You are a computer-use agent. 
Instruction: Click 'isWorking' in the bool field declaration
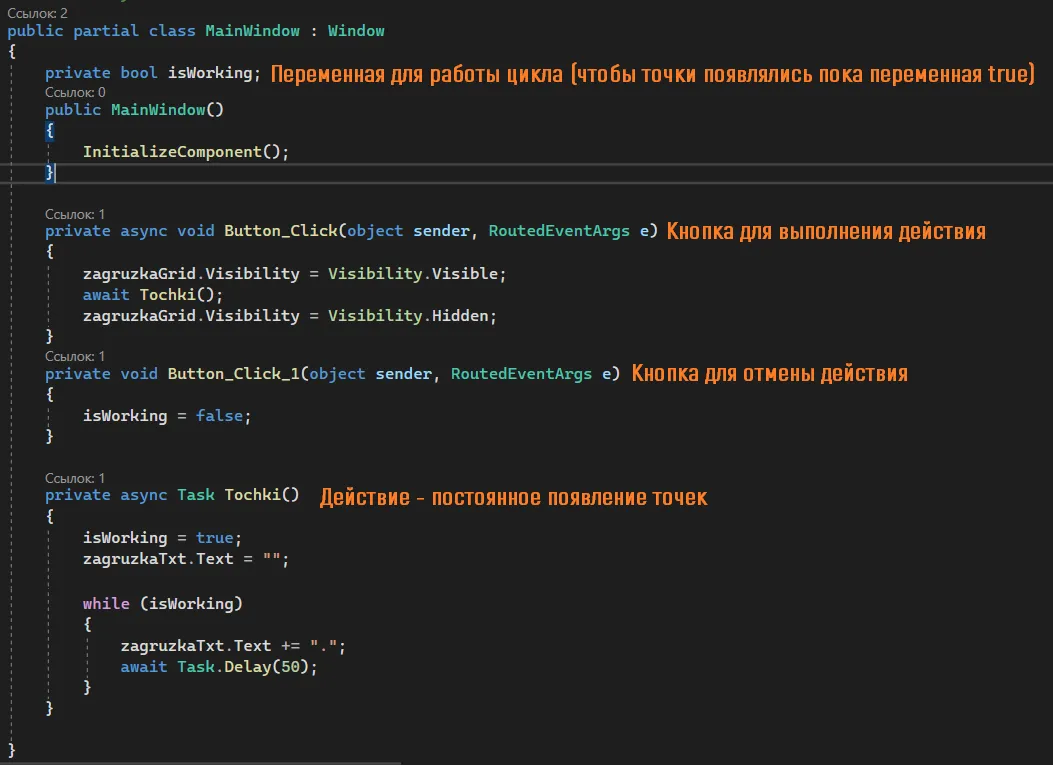(x=210, y=73)
